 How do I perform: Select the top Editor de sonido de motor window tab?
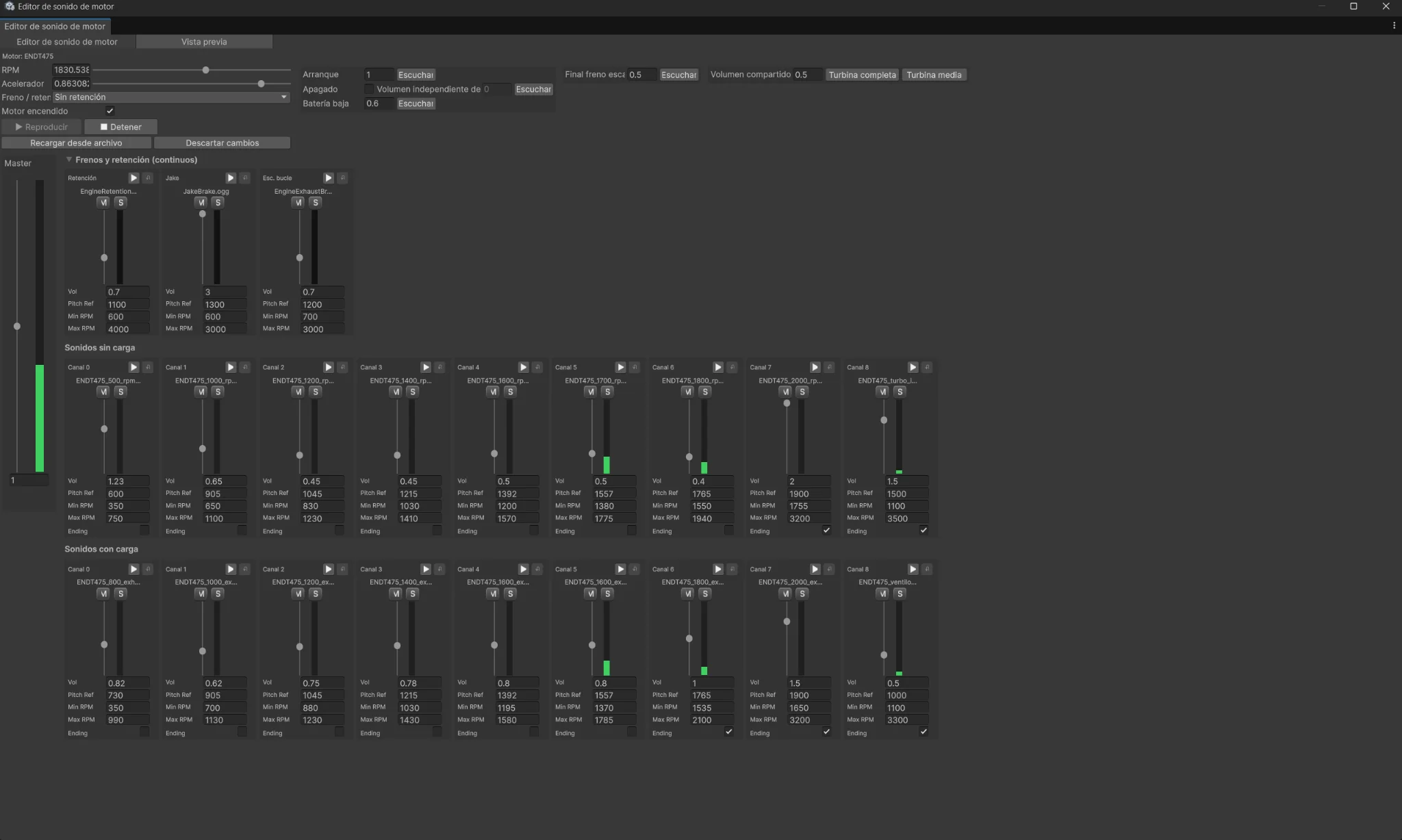pyautogui.click(x=55, y=26)
